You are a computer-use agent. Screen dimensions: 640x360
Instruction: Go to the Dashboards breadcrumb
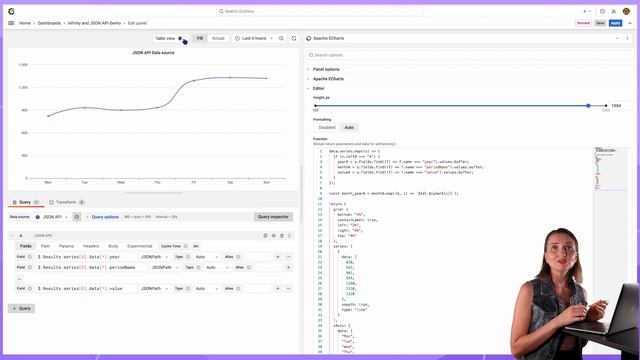click(x=49, y=23)
